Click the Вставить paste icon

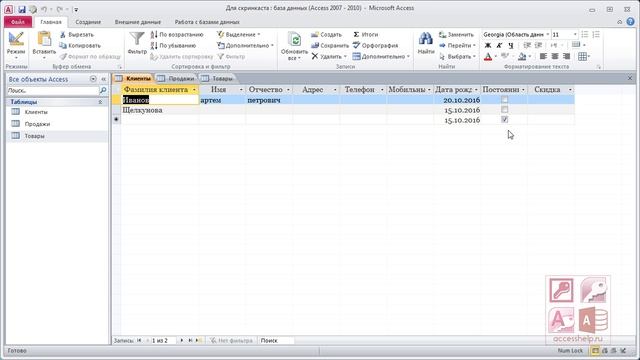click(x=44, y=40)
